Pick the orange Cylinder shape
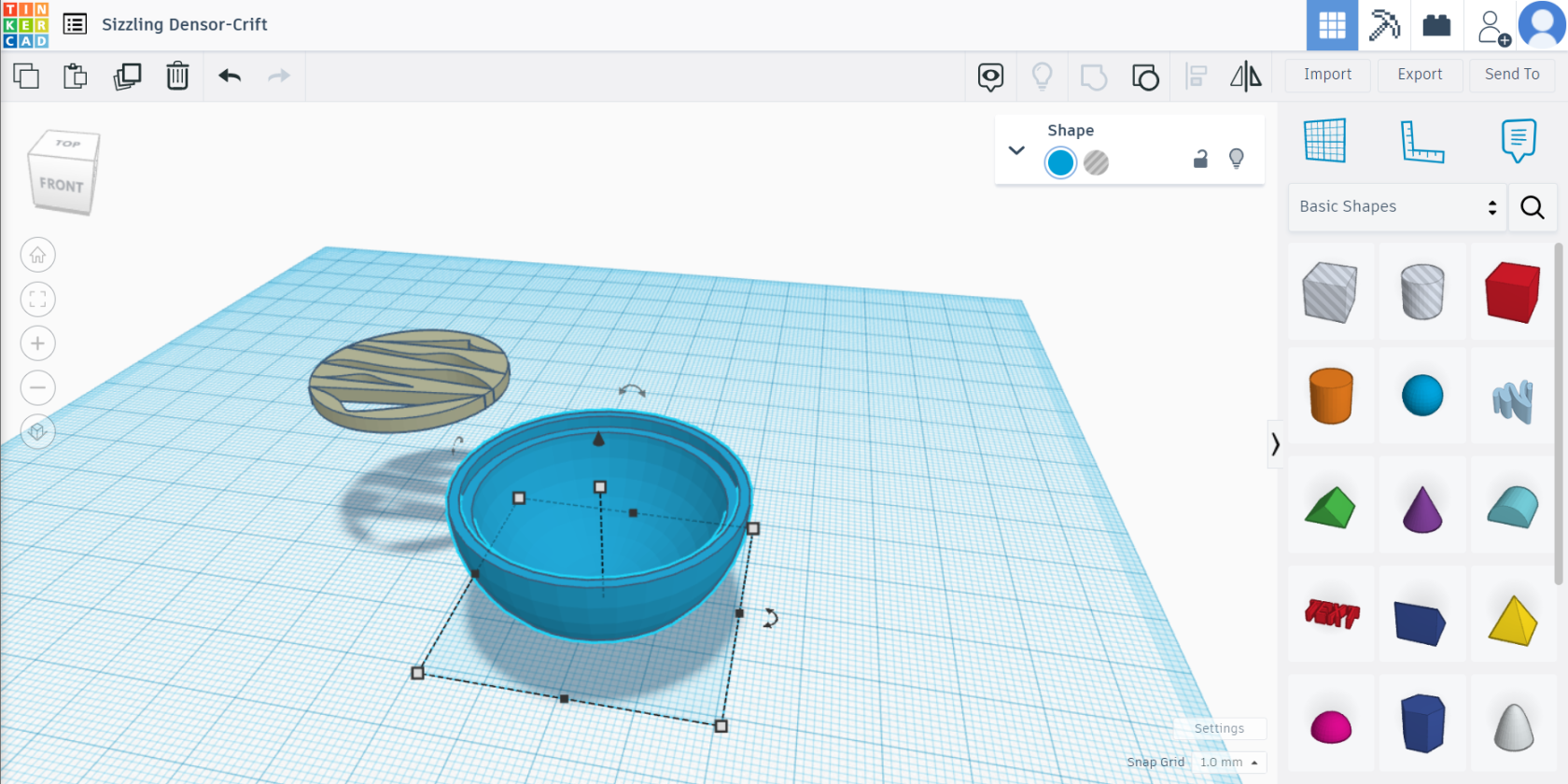 (x=1331, y=396)
